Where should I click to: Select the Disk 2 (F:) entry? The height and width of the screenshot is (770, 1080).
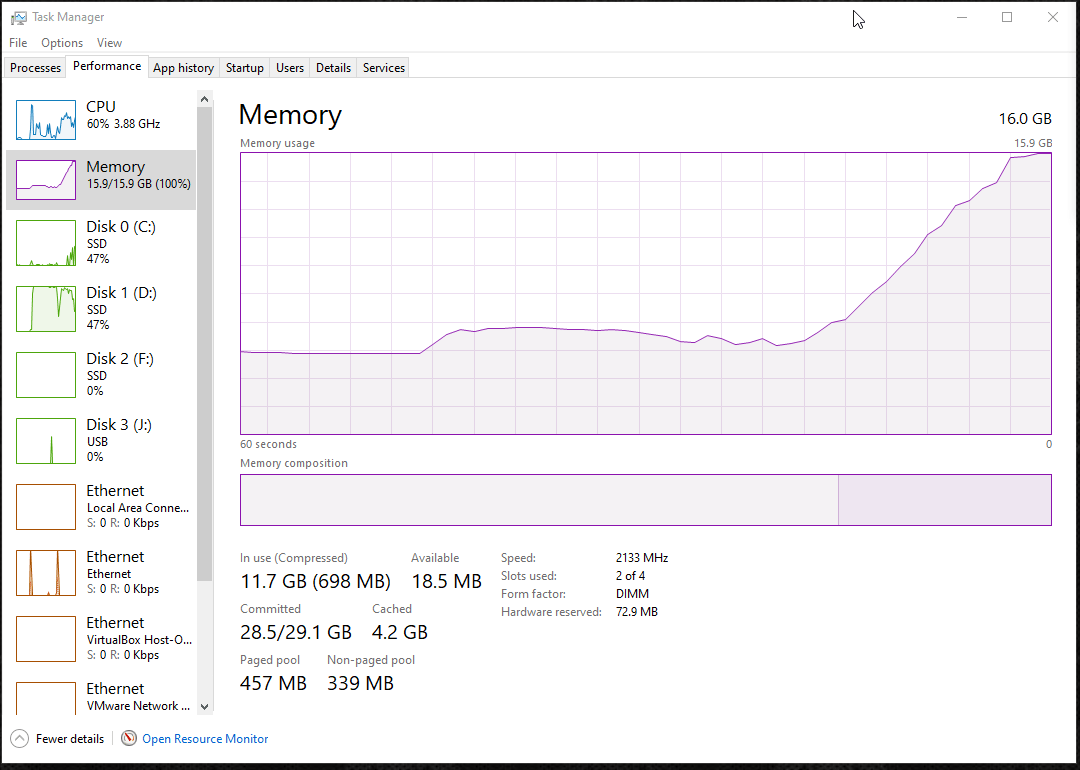pos(100,374)
